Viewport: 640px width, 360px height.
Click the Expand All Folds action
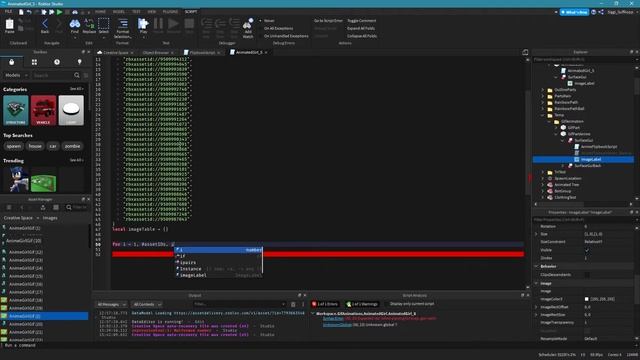point(361,28)
